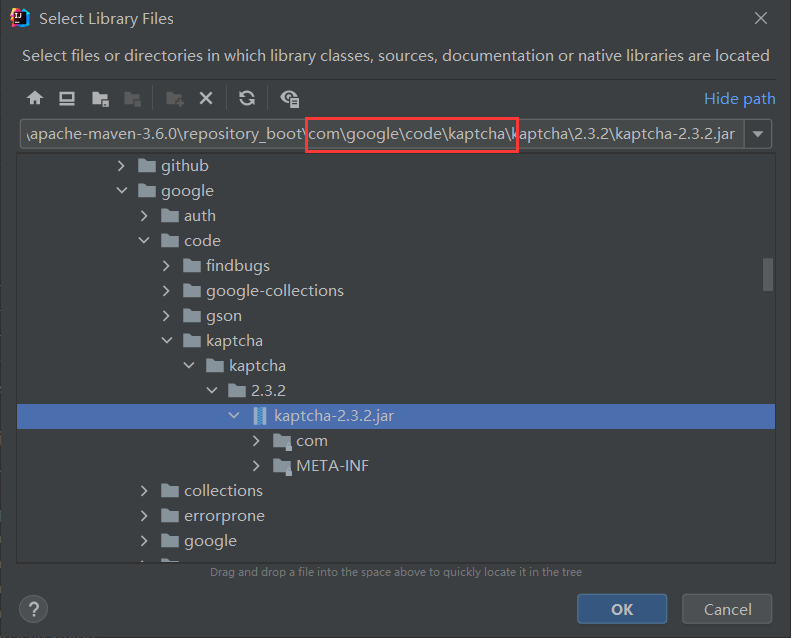Expand the github folder

pos(121,165)
